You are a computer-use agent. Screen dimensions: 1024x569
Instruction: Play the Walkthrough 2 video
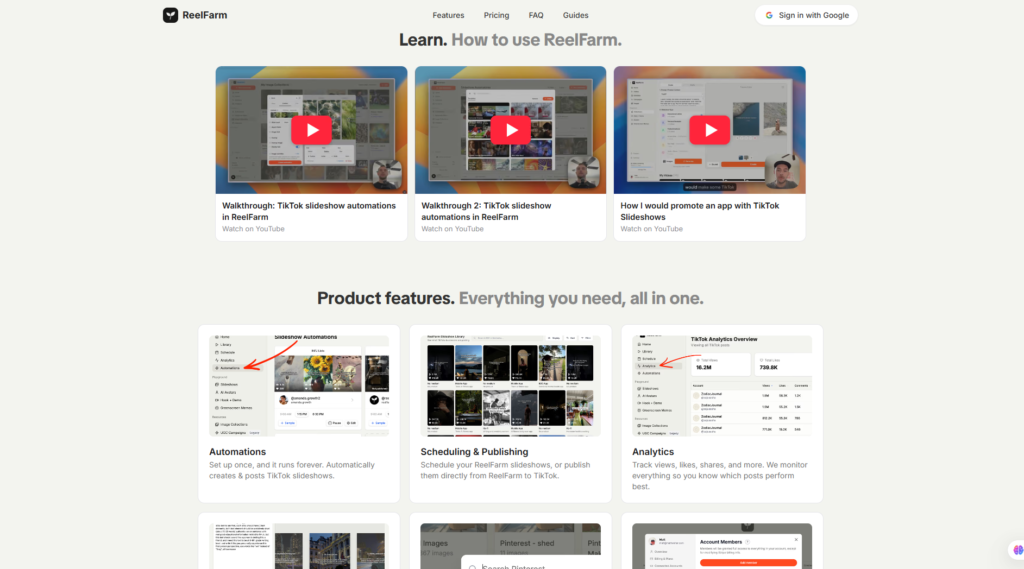[x=511, y=130]
